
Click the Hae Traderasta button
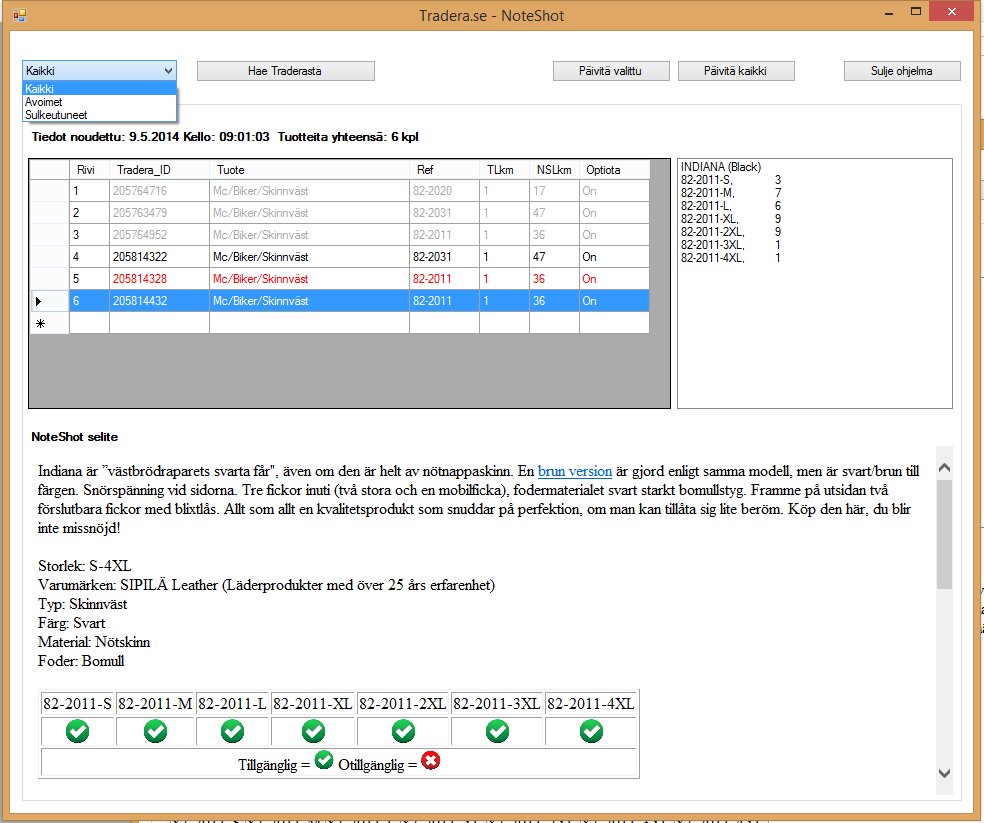click(286, 71)
